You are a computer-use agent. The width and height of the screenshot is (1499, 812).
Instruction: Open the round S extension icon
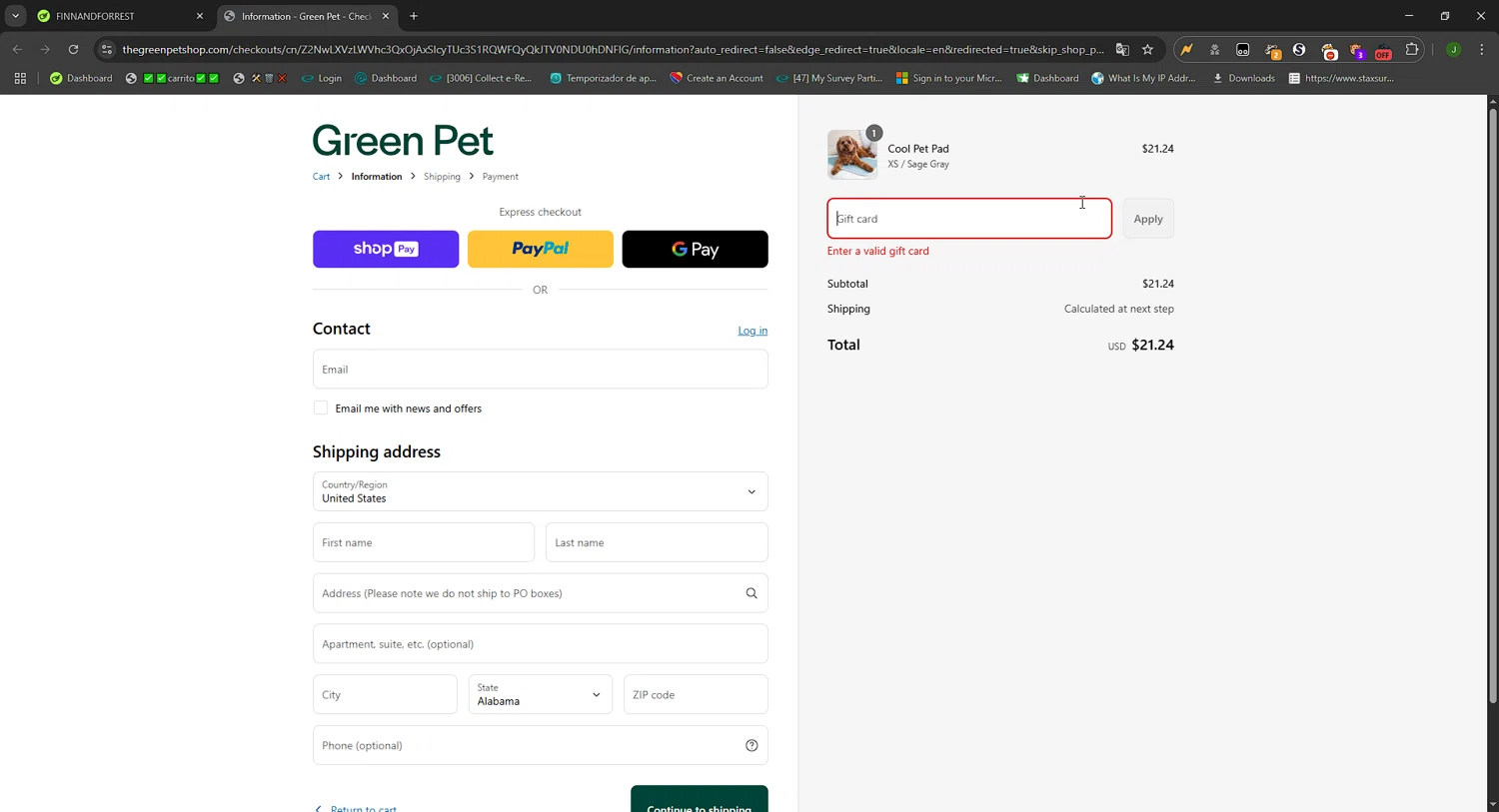1299,49
